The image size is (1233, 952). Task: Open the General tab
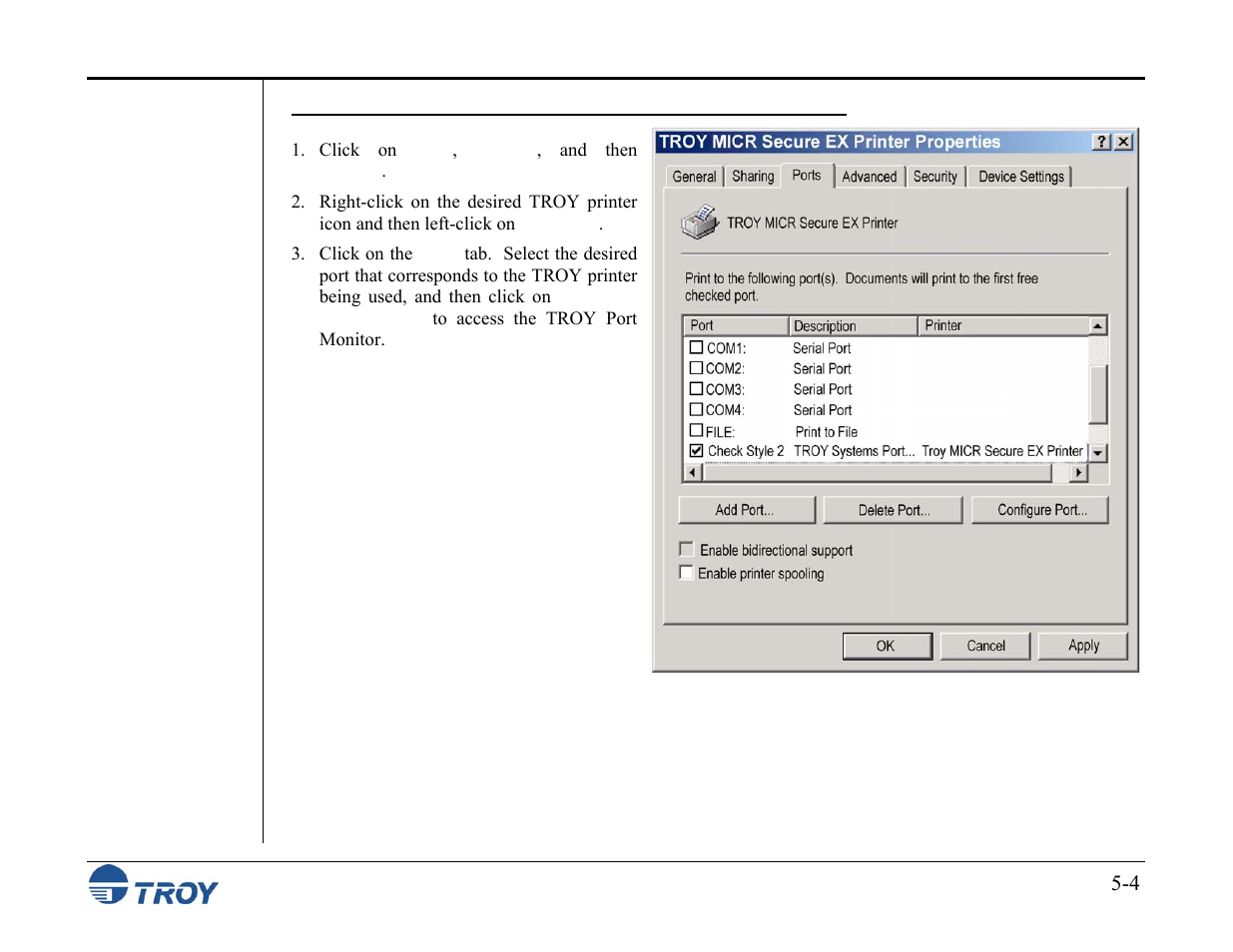[x=694, y=177]
